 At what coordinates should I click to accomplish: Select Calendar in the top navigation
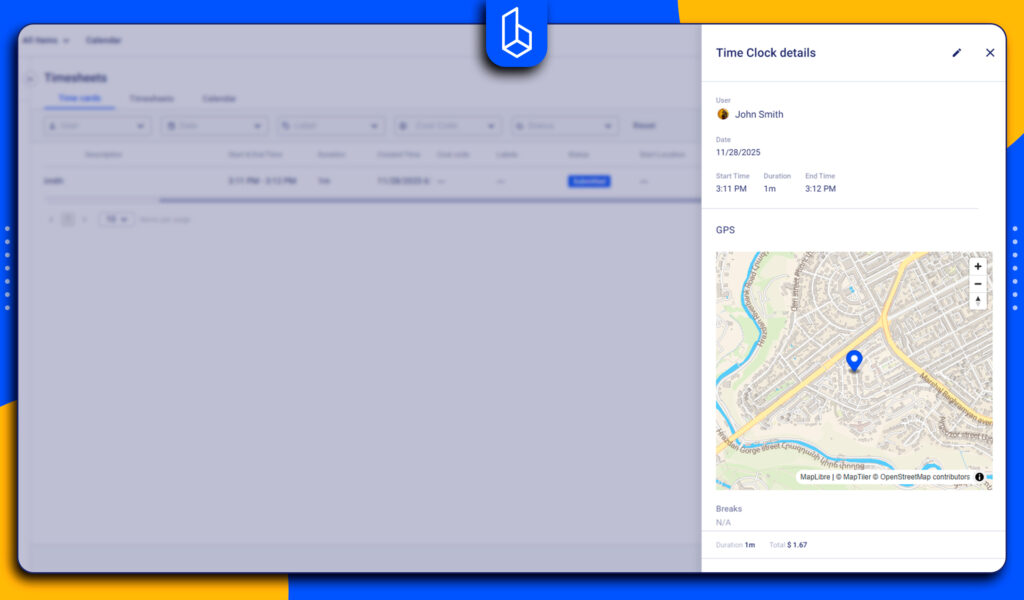105,41
